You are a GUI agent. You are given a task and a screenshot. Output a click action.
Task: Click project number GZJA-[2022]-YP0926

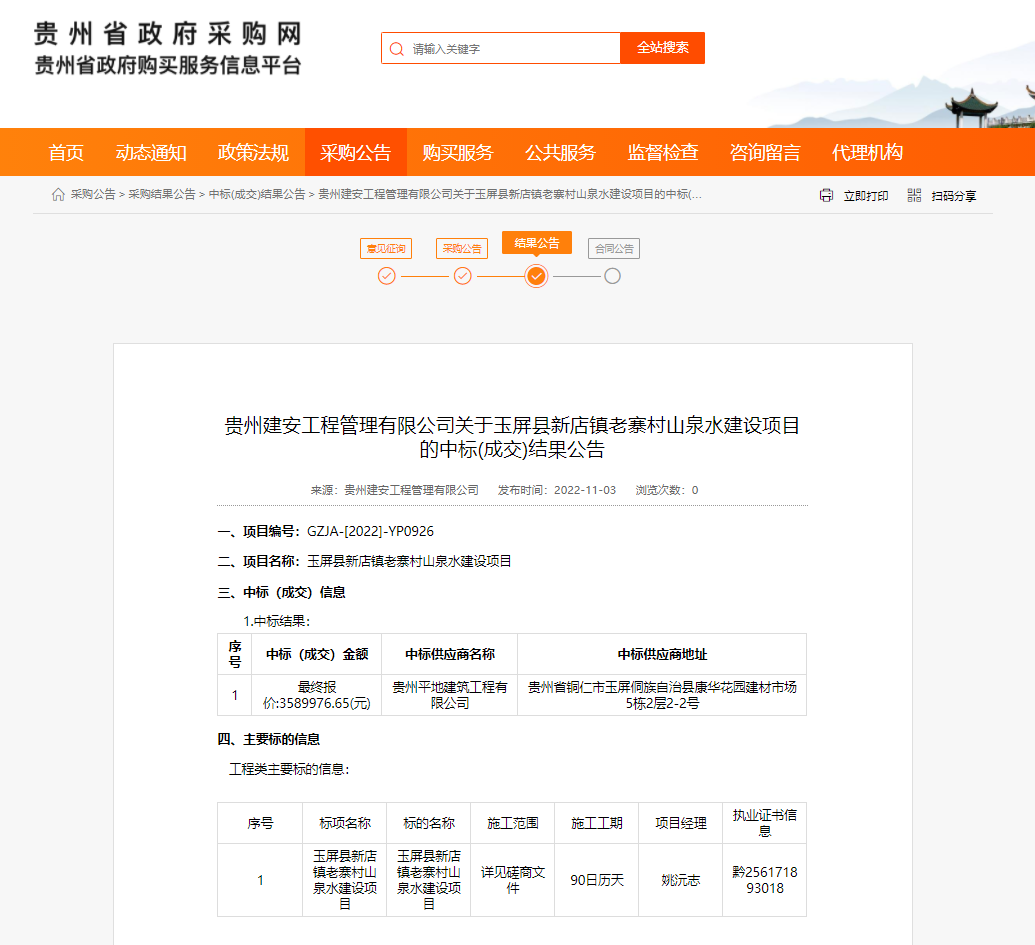coord(370,531)
